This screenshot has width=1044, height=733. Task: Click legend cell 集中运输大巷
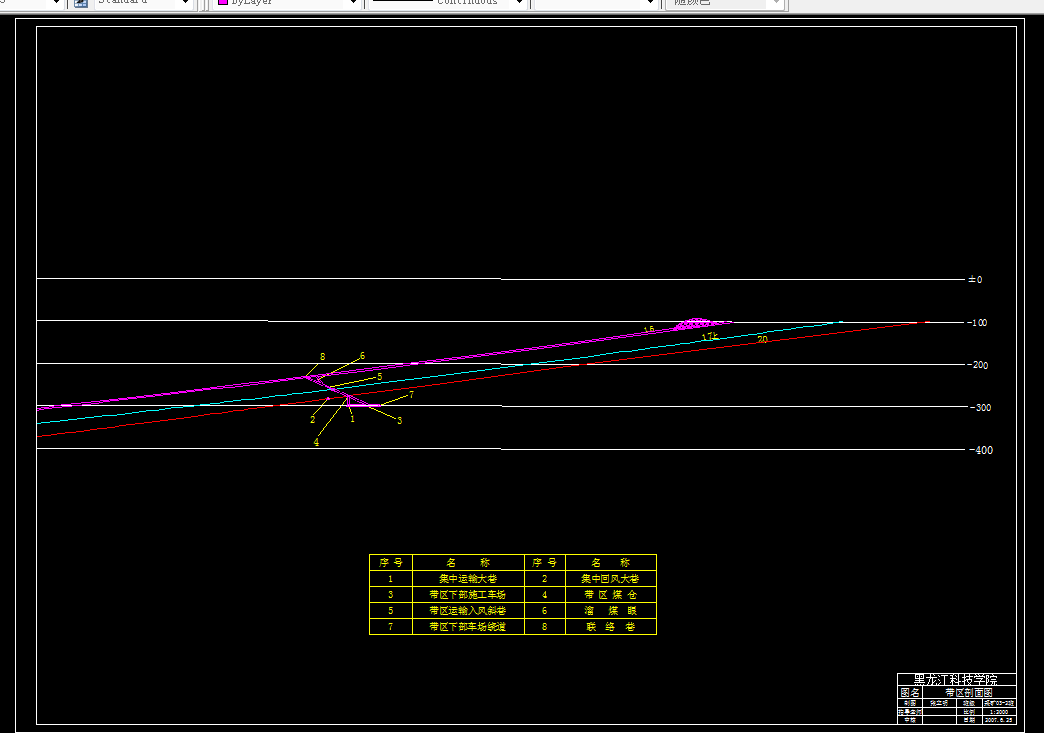[x=468, y=579]
